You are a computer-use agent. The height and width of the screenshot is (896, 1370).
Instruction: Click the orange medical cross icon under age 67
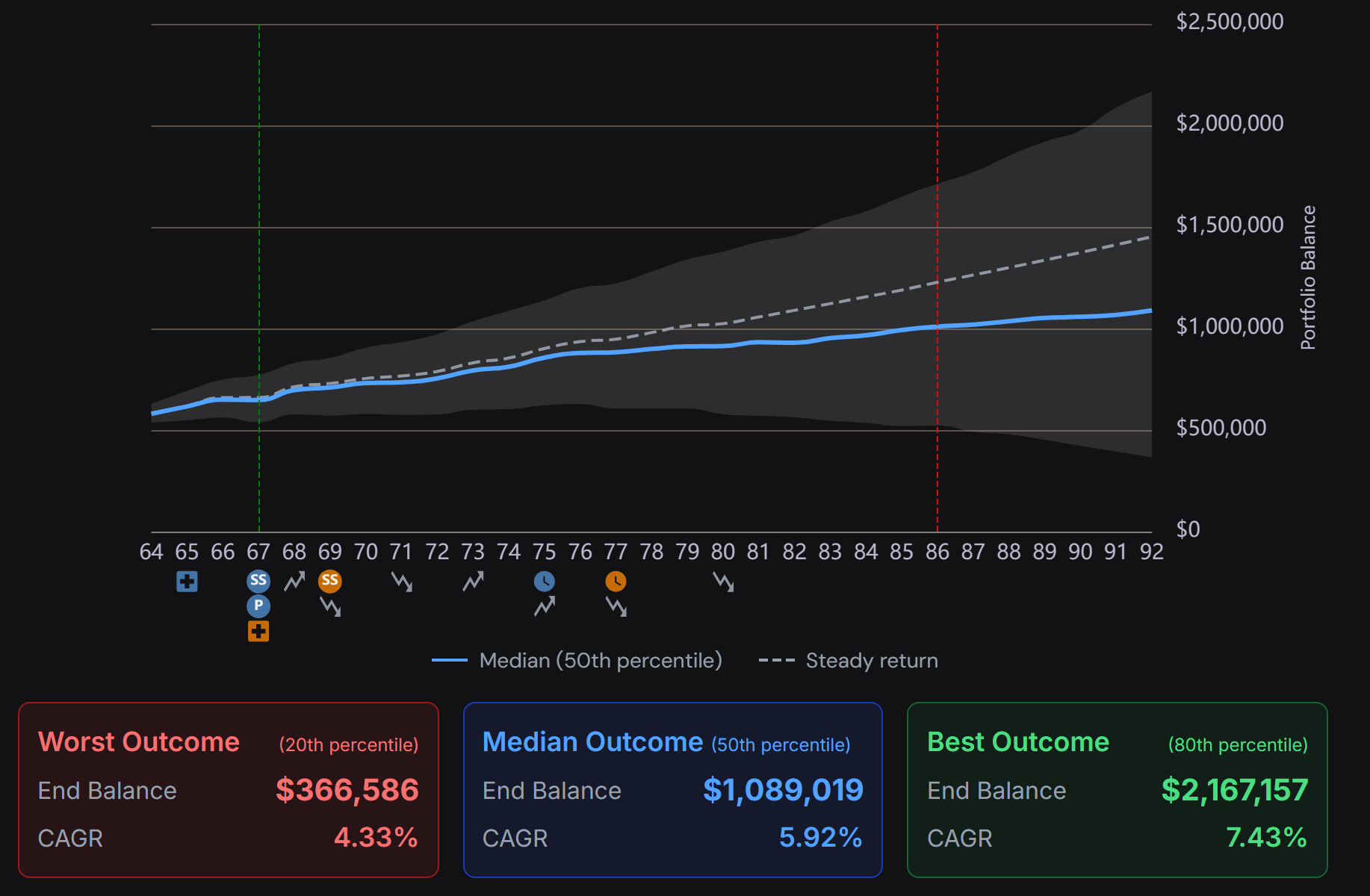258,631
